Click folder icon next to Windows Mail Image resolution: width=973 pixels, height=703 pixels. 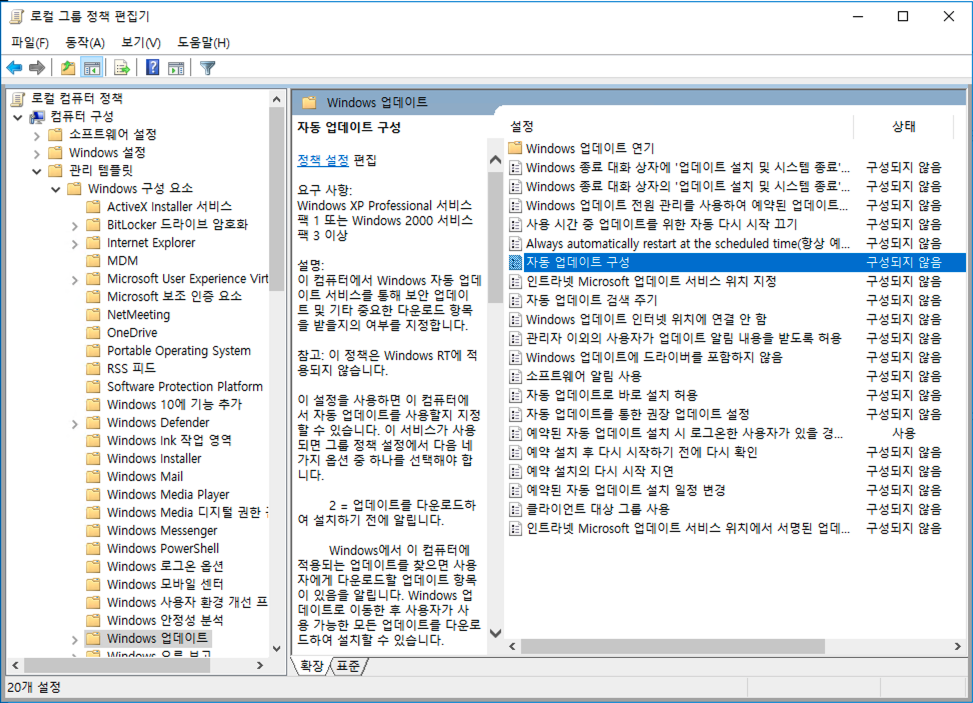[x=93, y=477]
